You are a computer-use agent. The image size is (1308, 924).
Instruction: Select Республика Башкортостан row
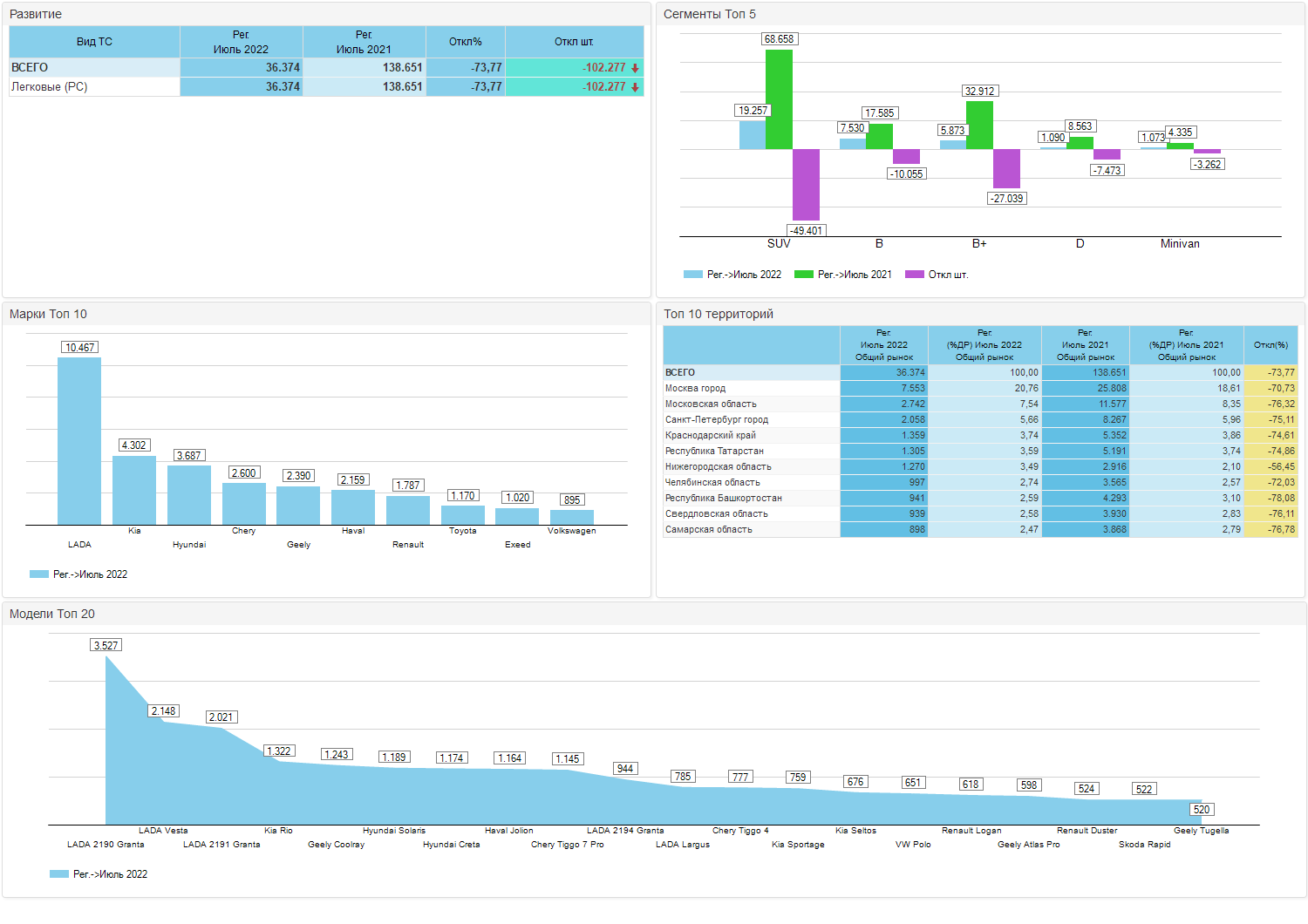[x=980, y=498]
